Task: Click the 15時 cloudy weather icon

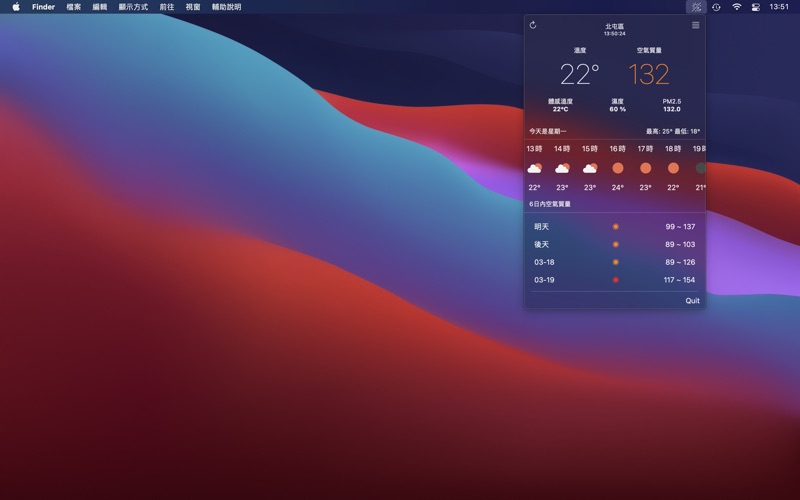Action: tap(590, 168)
